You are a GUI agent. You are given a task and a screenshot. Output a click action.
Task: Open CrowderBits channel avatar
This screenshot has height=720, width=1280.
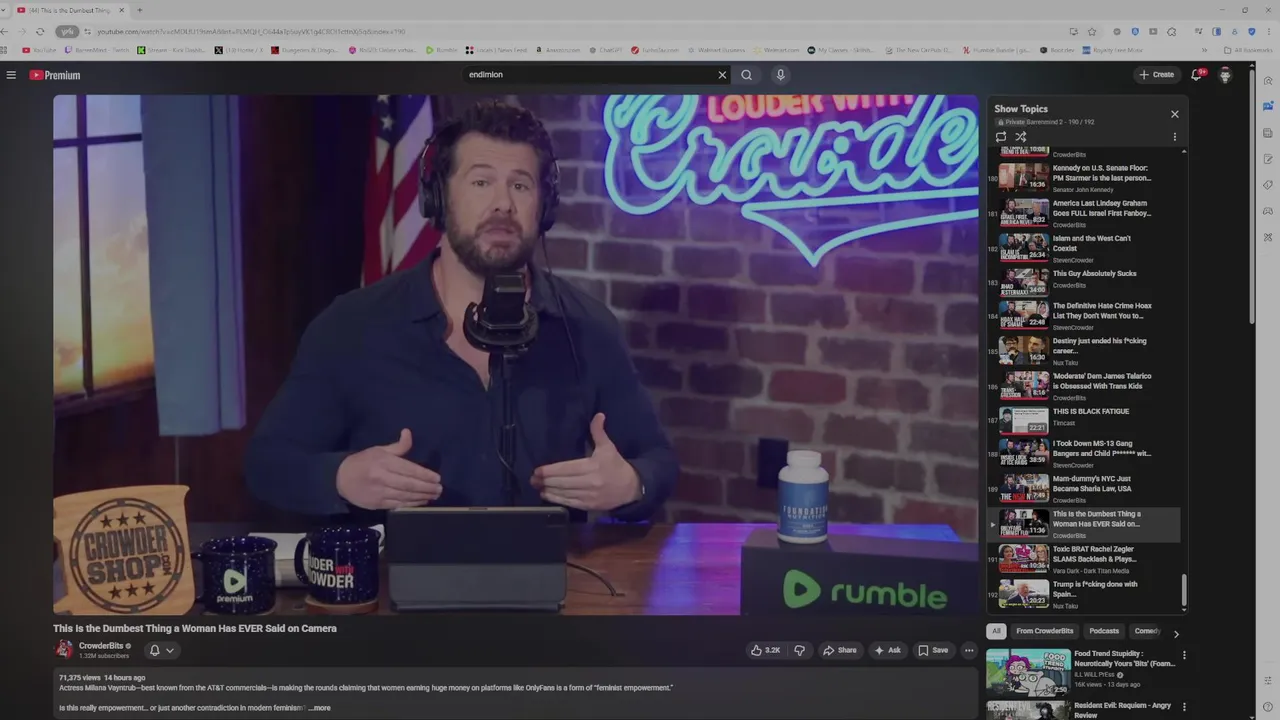(64, 650)
